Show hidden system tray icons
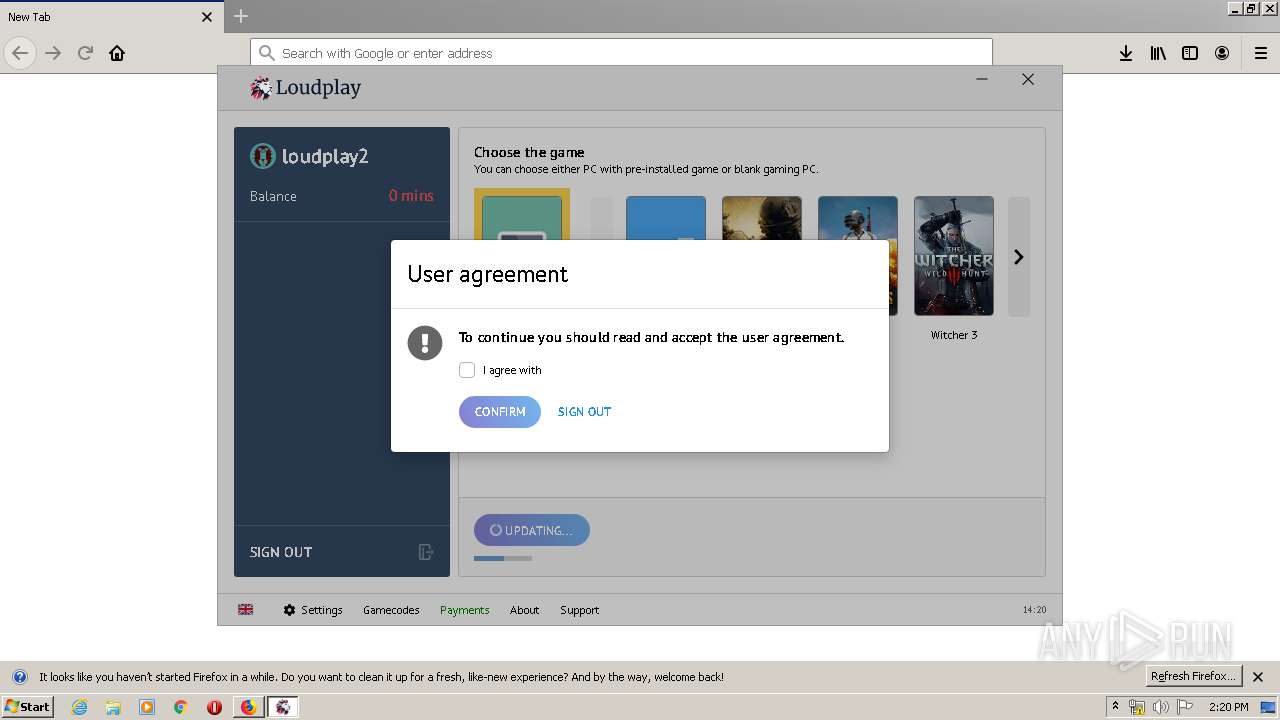 1115,706
